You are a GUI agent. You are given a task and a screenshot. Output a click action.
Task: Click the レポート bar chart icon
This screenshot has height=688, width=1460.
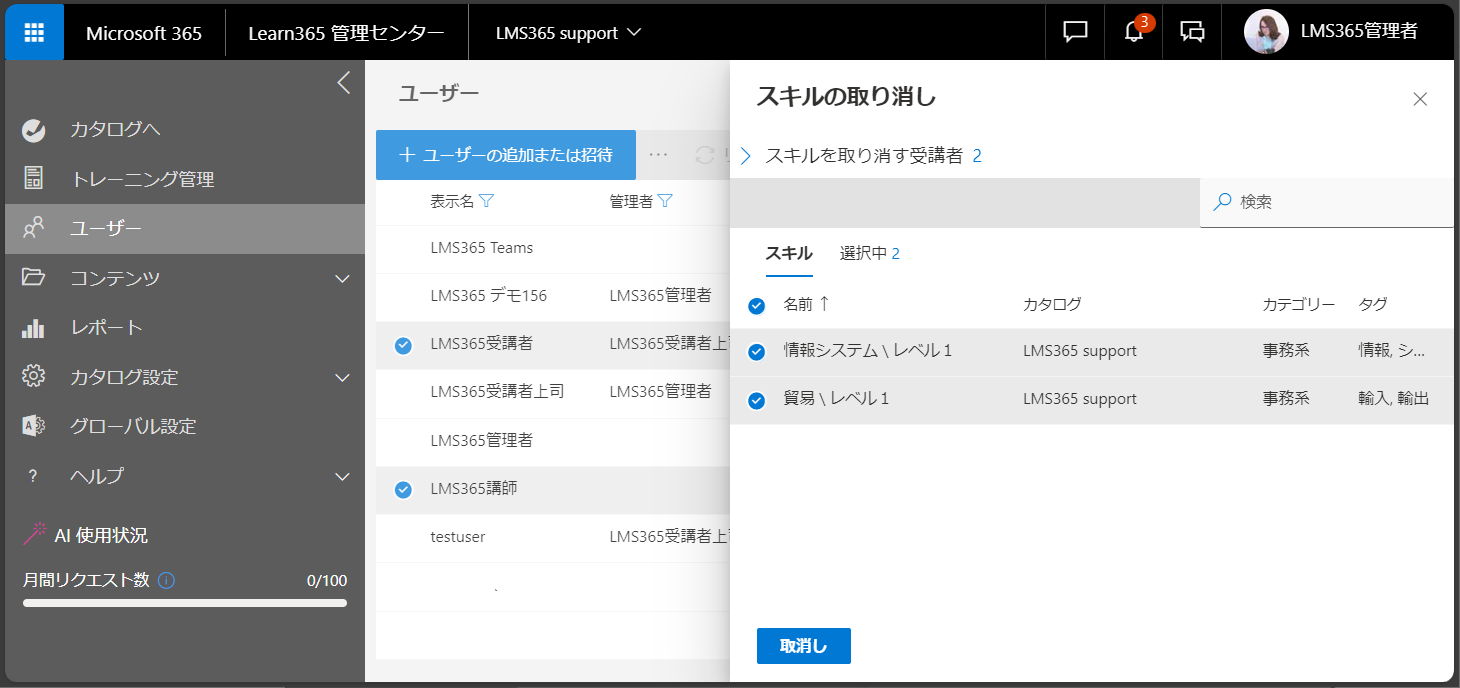coord(33,327)
